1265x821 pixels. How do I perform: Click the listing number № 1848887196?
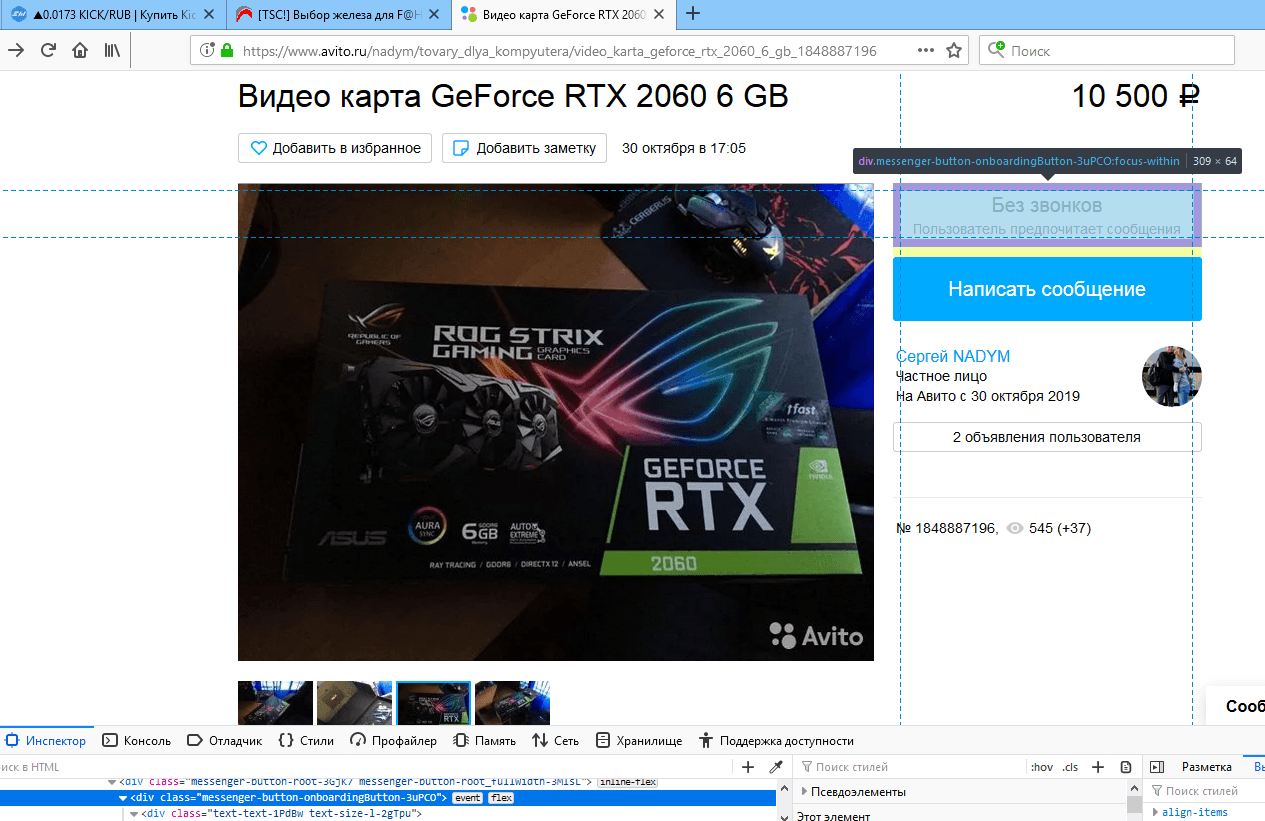(946, 528)
